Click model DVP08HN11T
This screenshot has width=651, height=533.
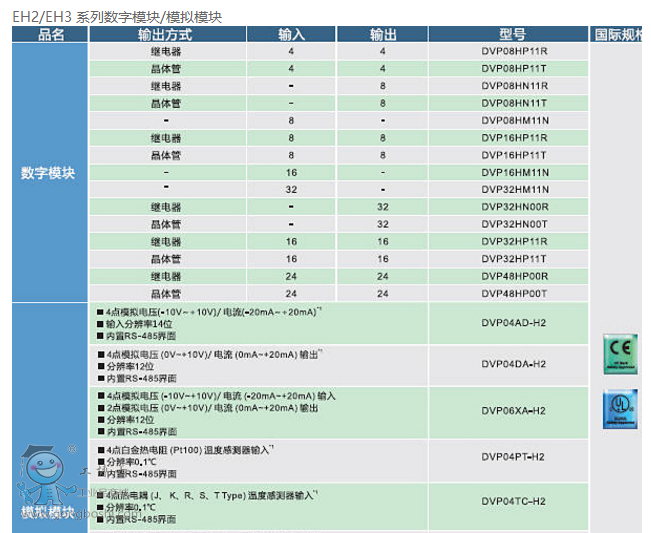coord(514,103)
